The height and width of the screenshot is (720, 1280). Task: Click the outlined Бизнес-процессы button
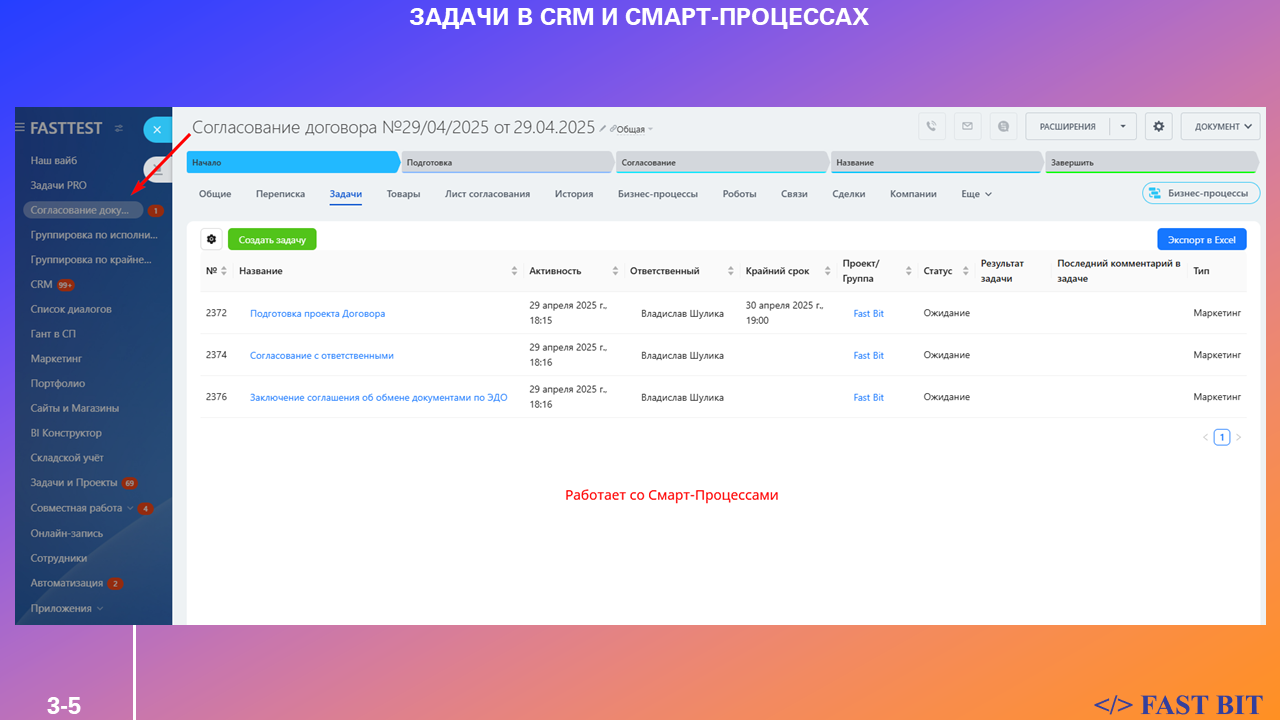pyautogui.click(x=1201, y=193)
